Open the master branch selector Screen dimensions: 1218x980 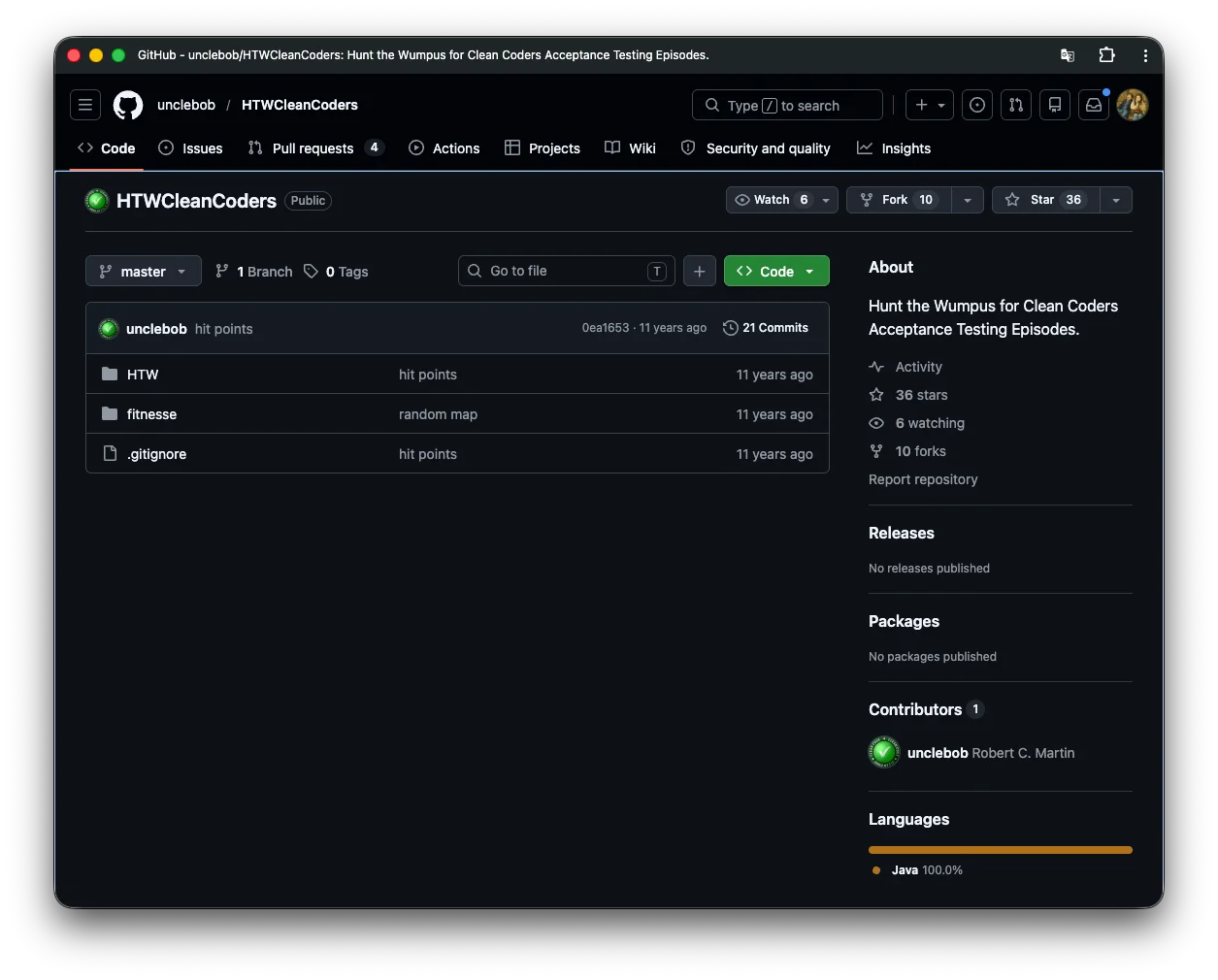[144, 271]
